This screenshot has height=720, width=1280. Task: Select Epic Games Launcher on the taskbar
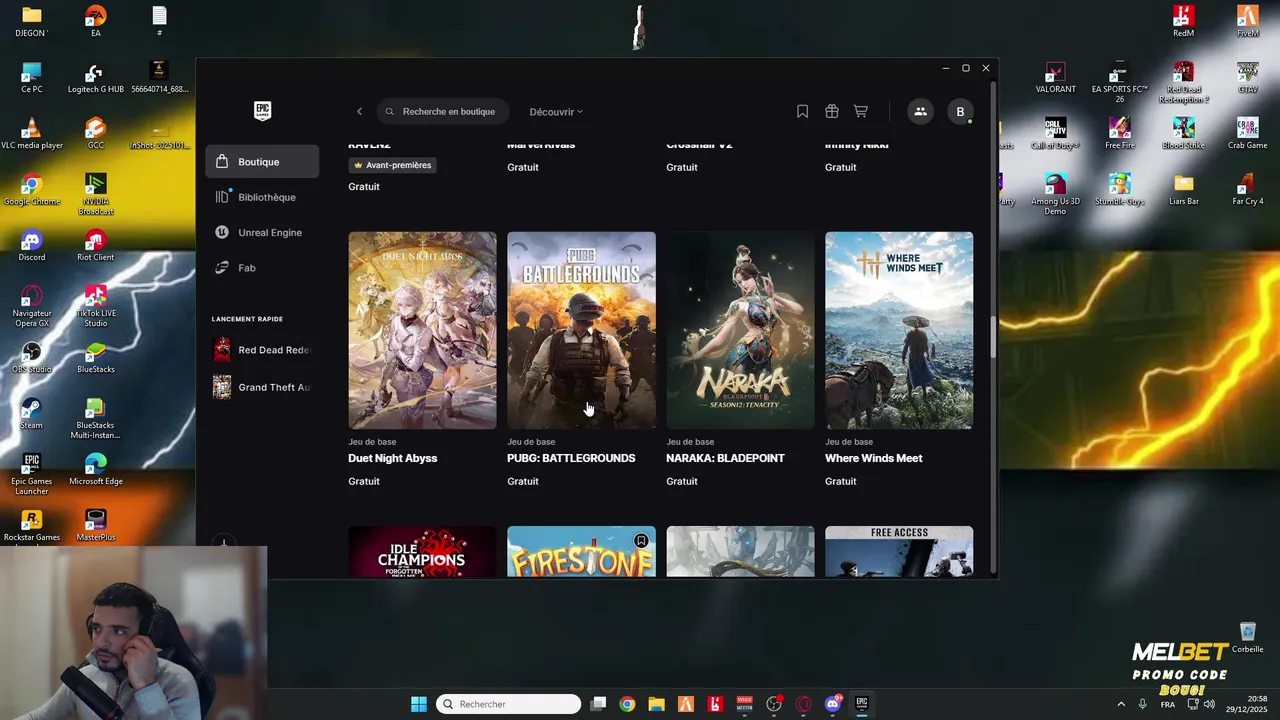click(861, 704)
